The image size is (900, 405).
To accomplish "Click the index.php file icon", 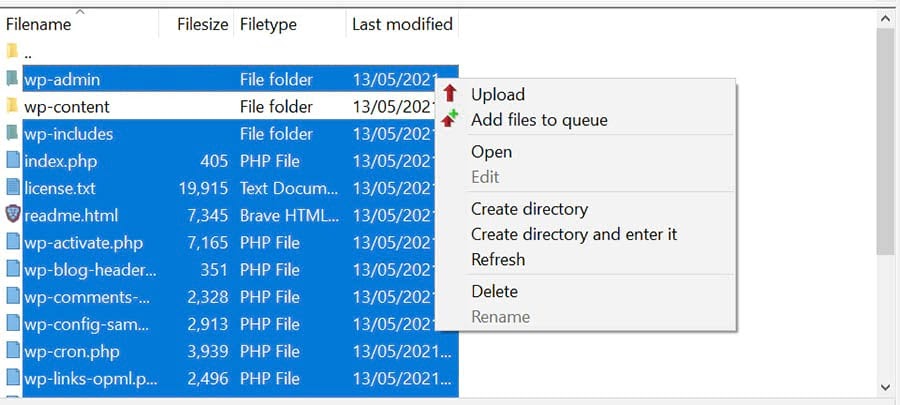I will point(12,160).
